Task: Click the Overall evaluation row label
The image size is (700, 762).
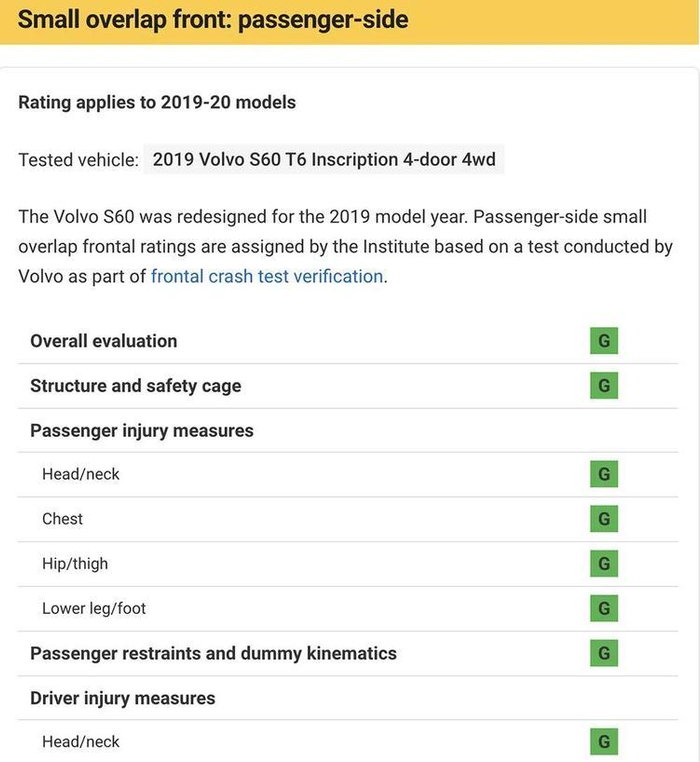Action: pyautogui.click(x=103, y=341)
